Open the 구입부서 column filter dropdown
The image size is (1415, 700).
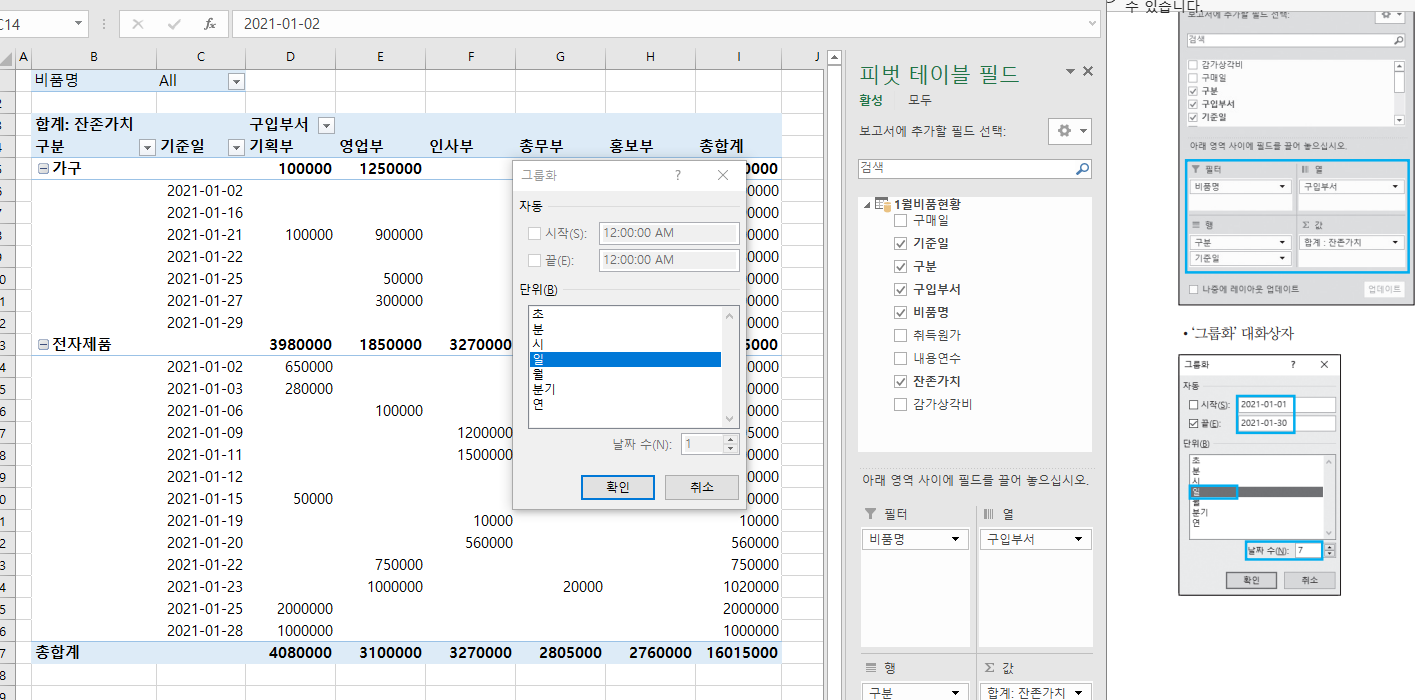(x=326, y=125)
